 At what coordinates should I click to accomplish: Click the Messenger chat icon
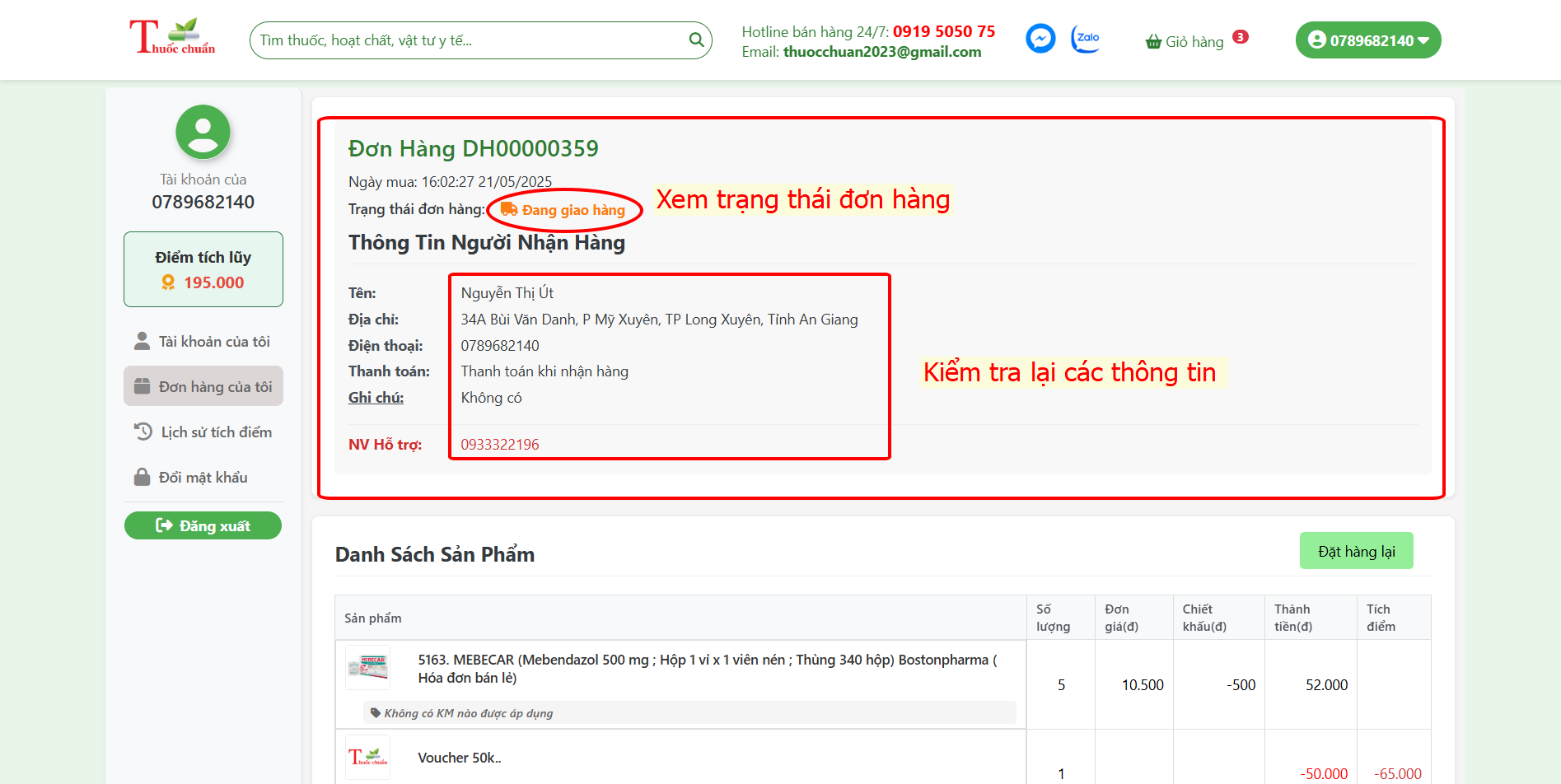[1040, 38]
